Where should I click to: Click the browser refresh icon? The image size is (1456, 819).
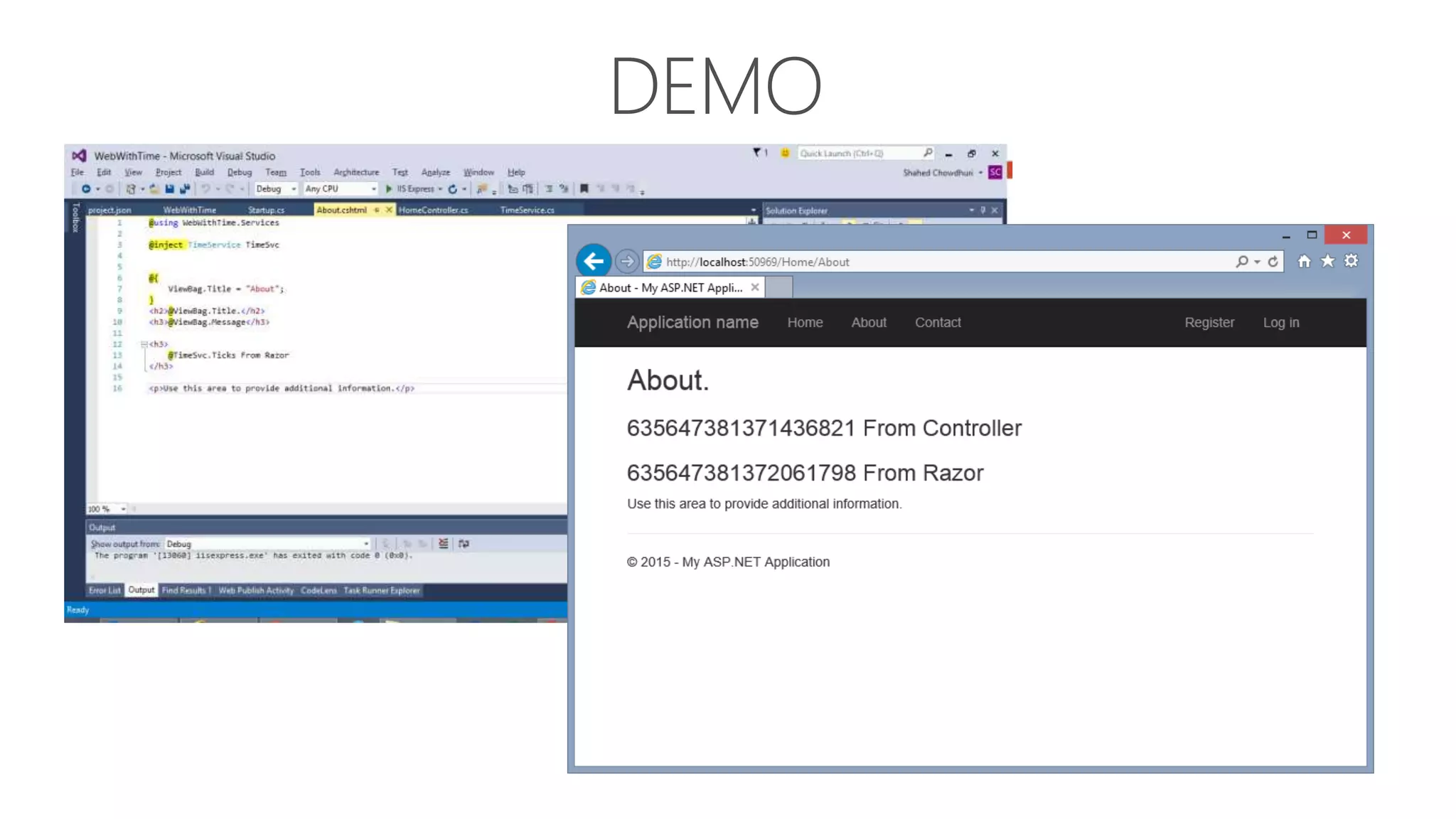1273,262
